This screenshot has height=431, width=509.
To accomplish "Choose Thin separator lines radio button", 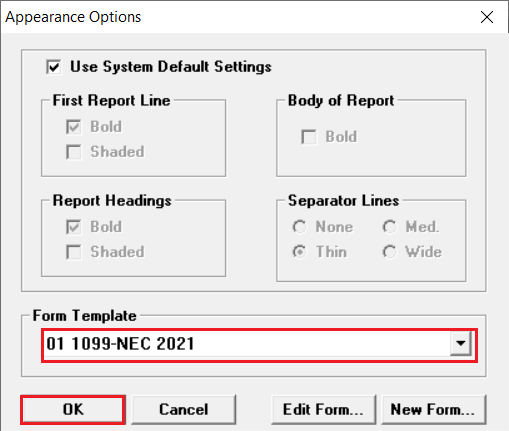I will coord(299,252).
